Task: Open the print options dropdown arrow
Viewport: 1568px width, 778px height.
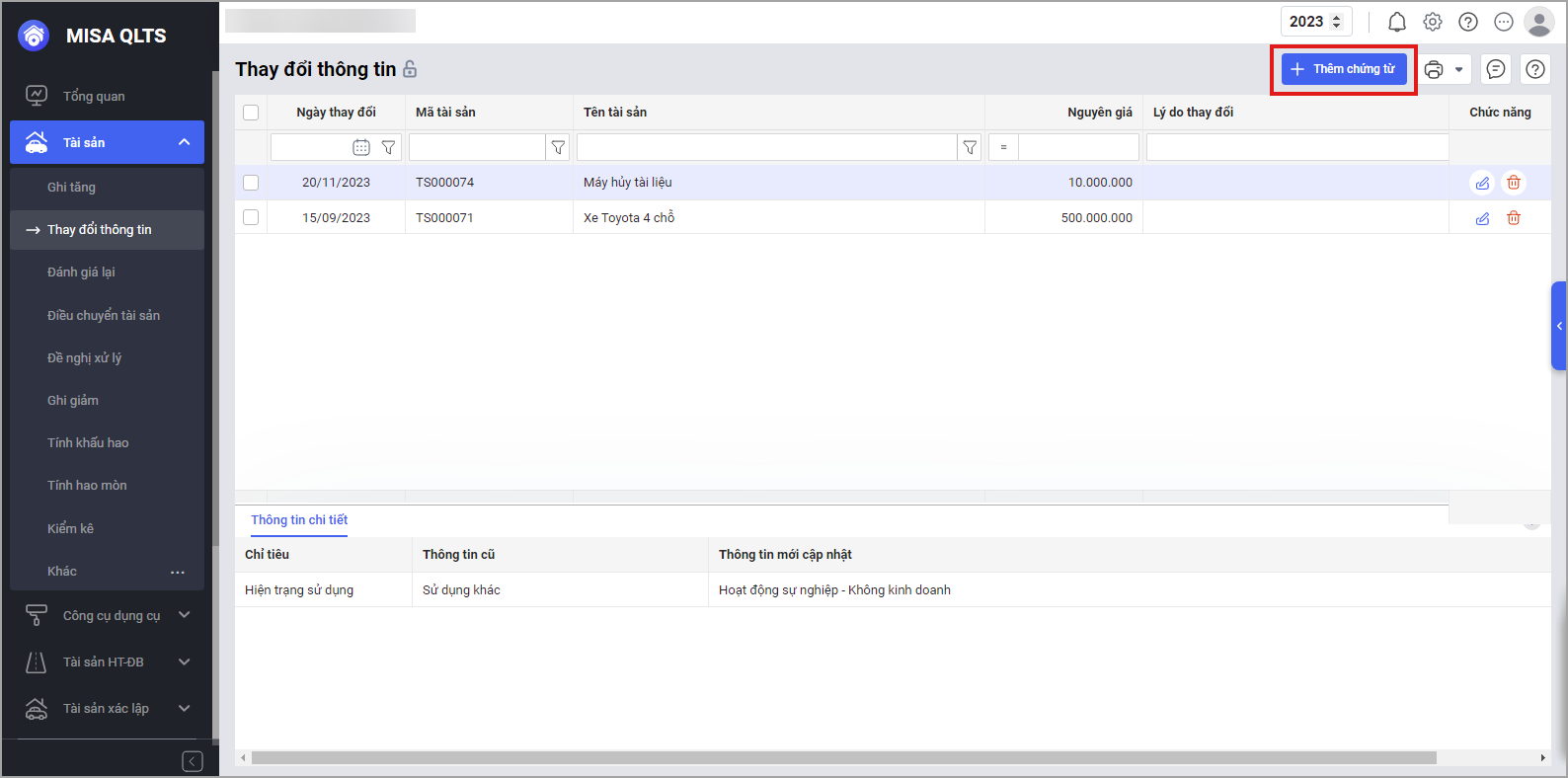Action: point(1458,69)
